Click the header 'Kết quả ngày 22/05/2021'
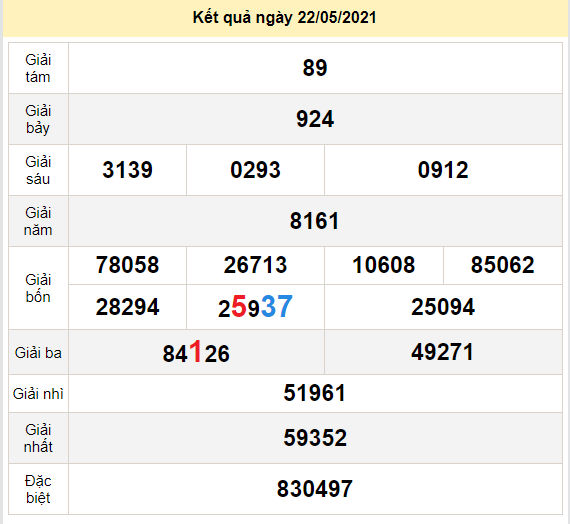Screen dimensions: 570x524 [284, 18]
